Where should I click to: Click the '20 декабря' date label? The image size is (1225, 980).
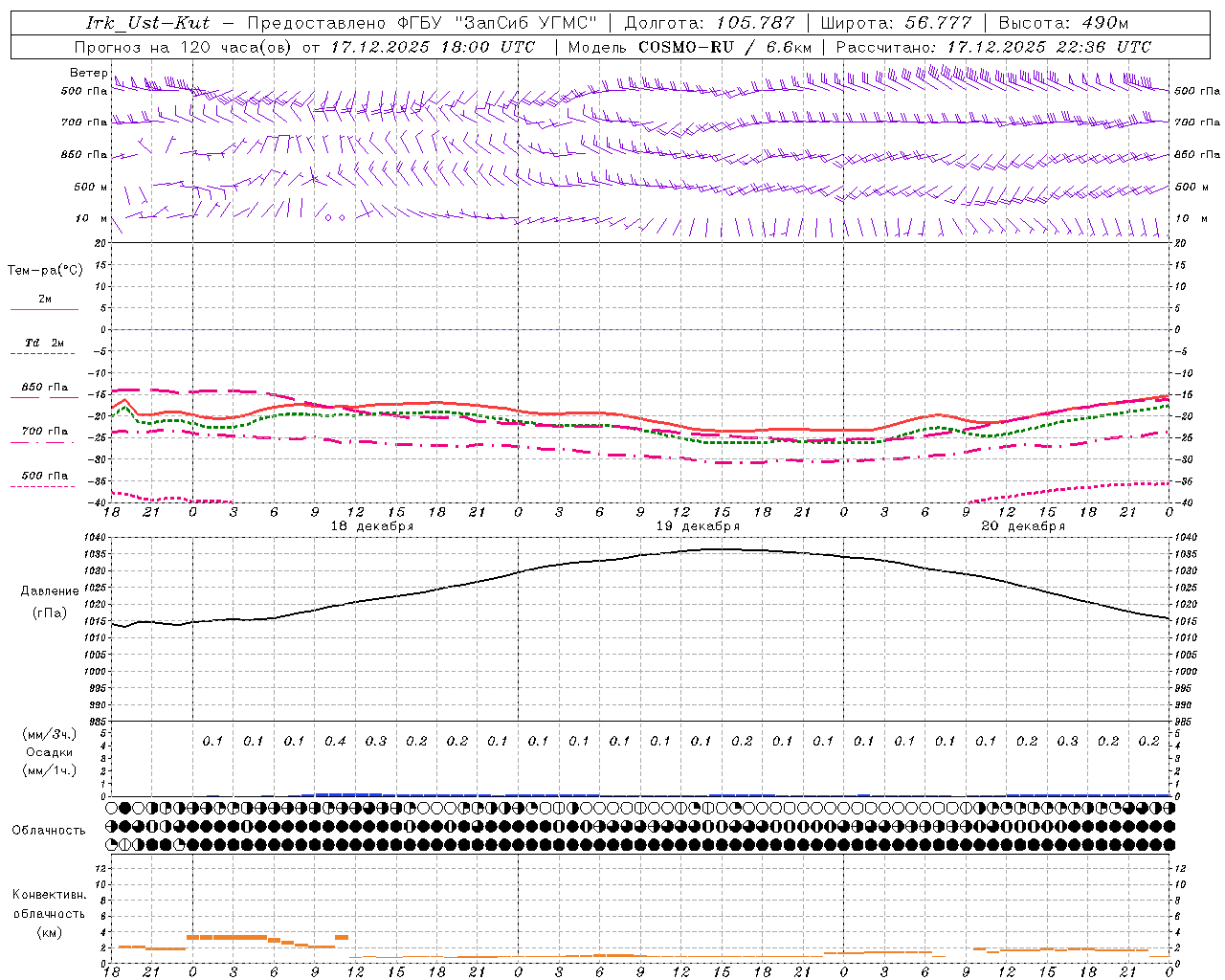1023,526
